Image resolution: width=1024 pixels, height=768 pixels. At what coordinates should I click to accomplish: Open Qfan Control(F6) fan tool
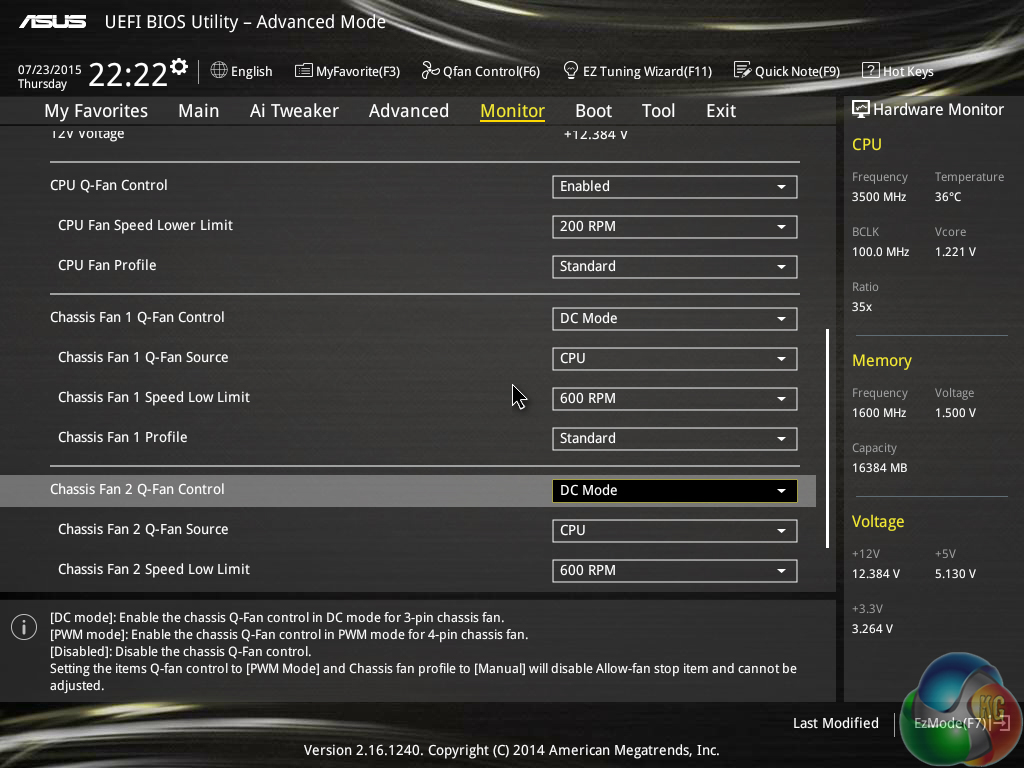click(x=480, y=71)
